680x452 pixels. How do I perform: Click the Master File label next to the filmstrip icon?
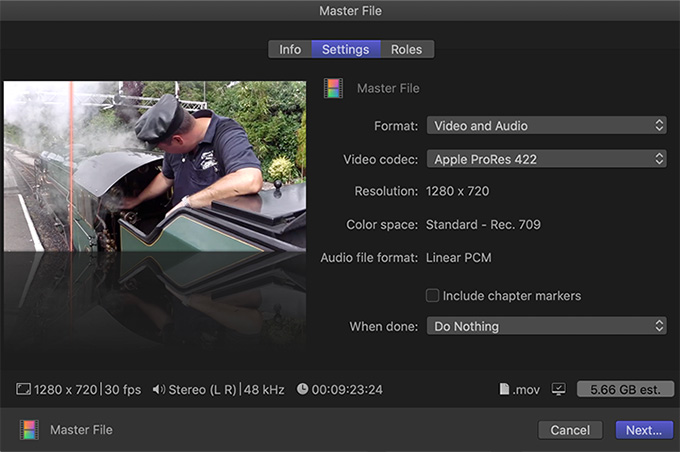(x=388, y=88)
